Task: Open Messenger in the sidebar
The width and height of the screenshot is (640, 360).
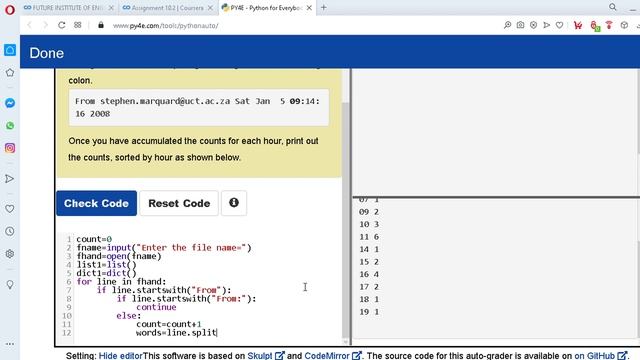Action: (x=10, y=103)
